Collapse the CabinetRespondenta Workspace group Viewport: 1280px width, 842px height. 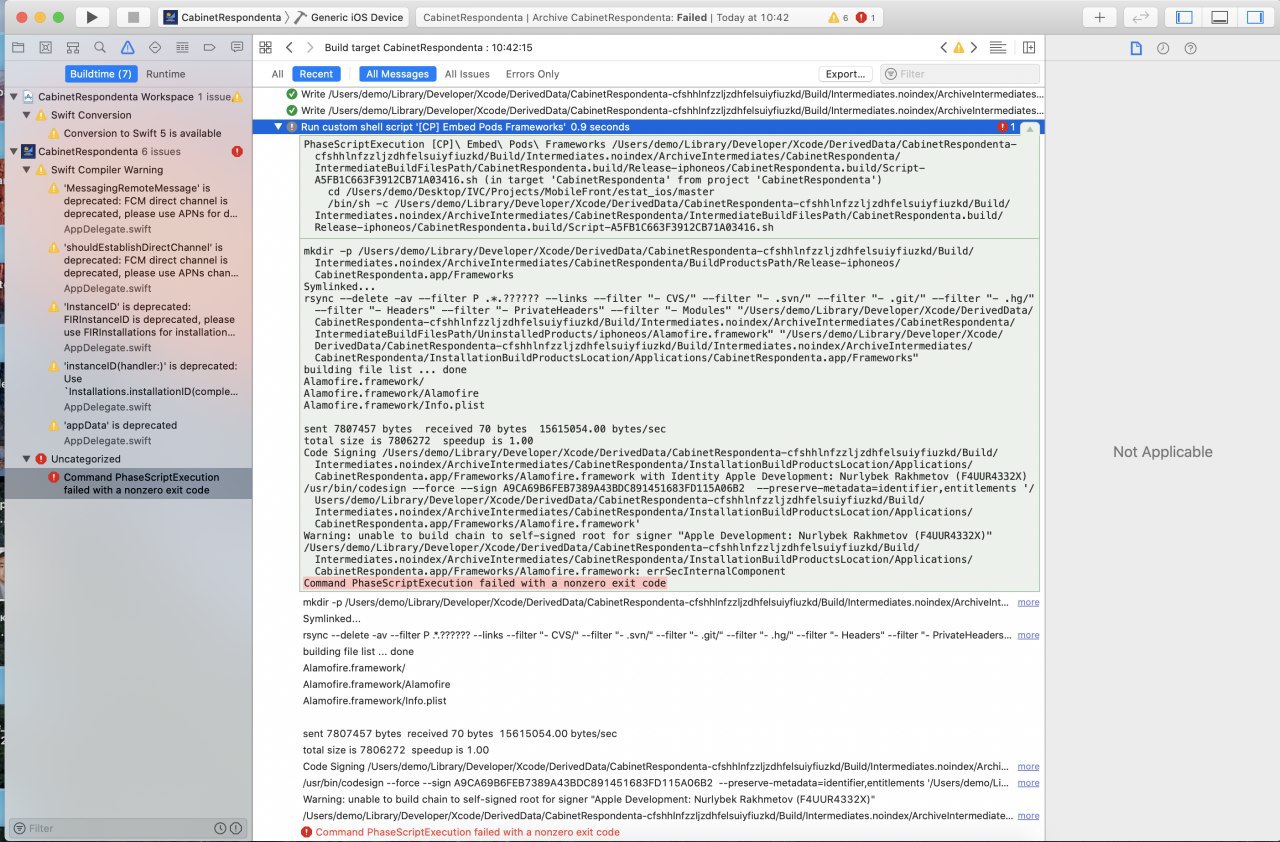[14, 97]
